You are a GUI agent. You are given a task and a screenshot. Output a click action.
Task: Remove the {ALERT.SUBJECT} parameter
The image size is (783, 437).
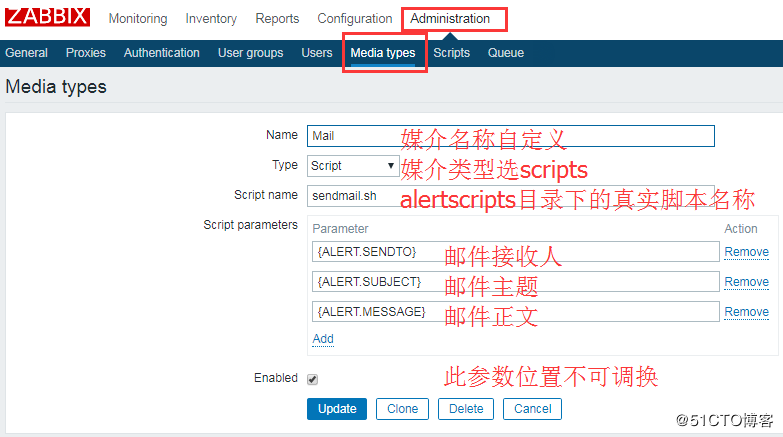pyautogui.click(x=747, y=282)
